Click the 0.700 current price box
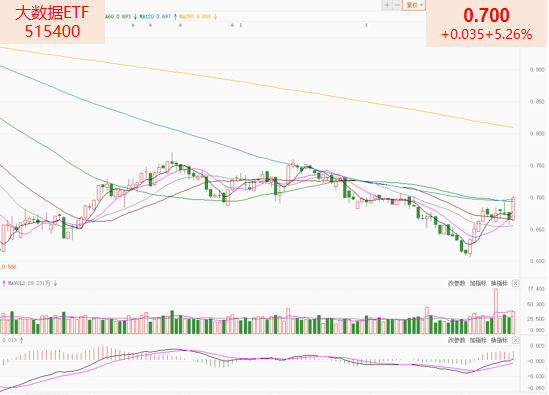This screenshot has width=549, height=395. pyautogui.click(x=487, y=23)
